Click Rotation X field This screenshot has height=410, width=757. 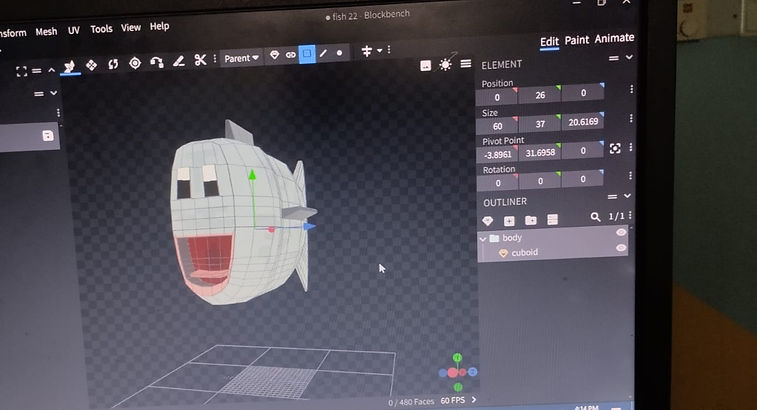[498, 183]
